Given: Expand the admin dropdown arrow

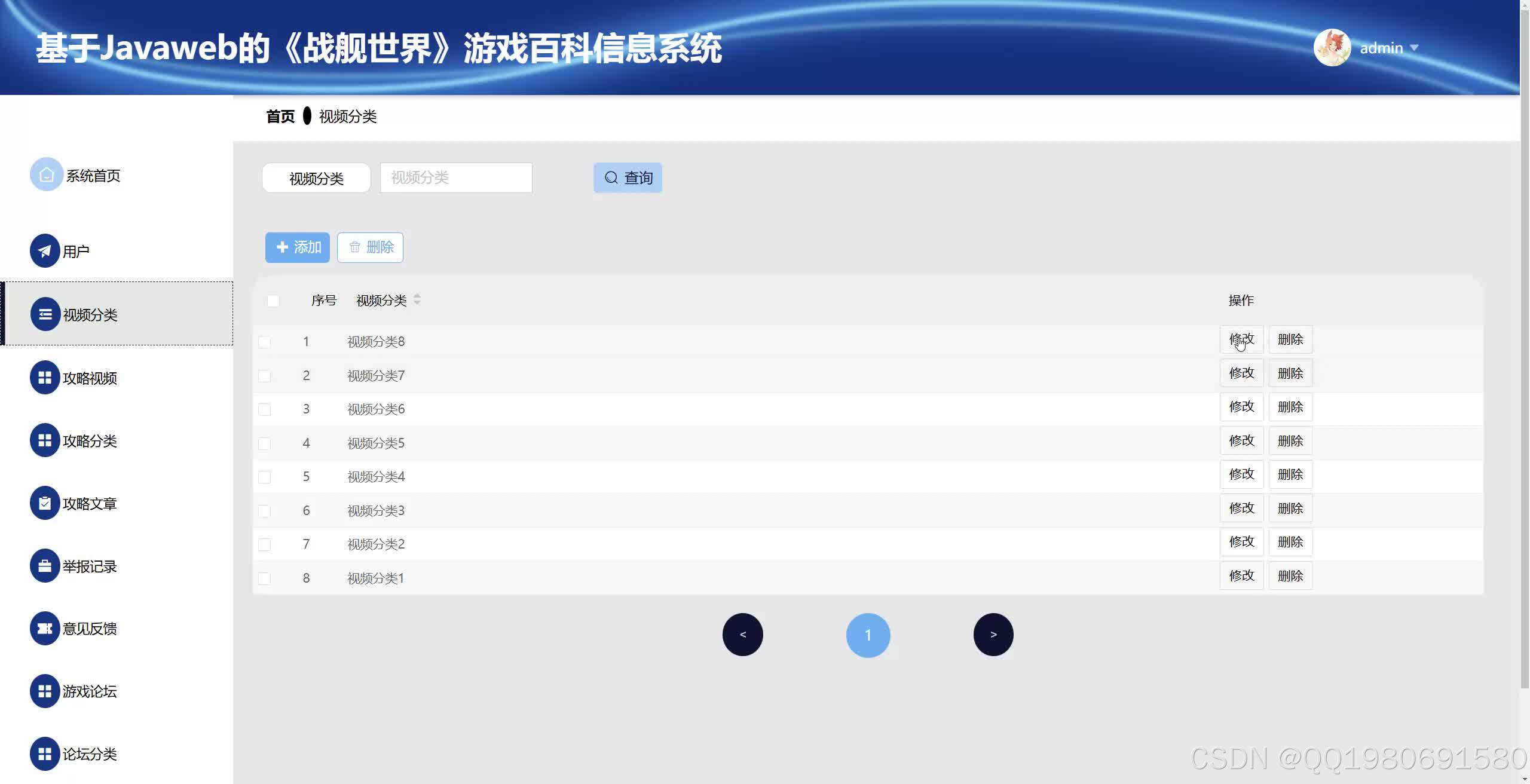Looking at the screenshot, I should click(x=1414, y=48).
